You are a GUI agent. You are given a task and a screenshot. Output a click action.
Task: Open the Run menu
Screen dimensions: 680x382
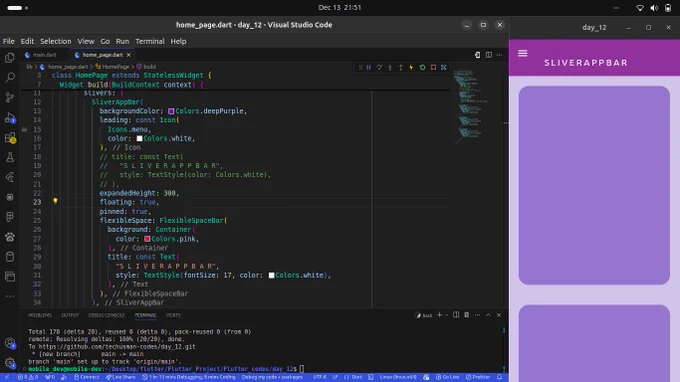click(122, 41)
